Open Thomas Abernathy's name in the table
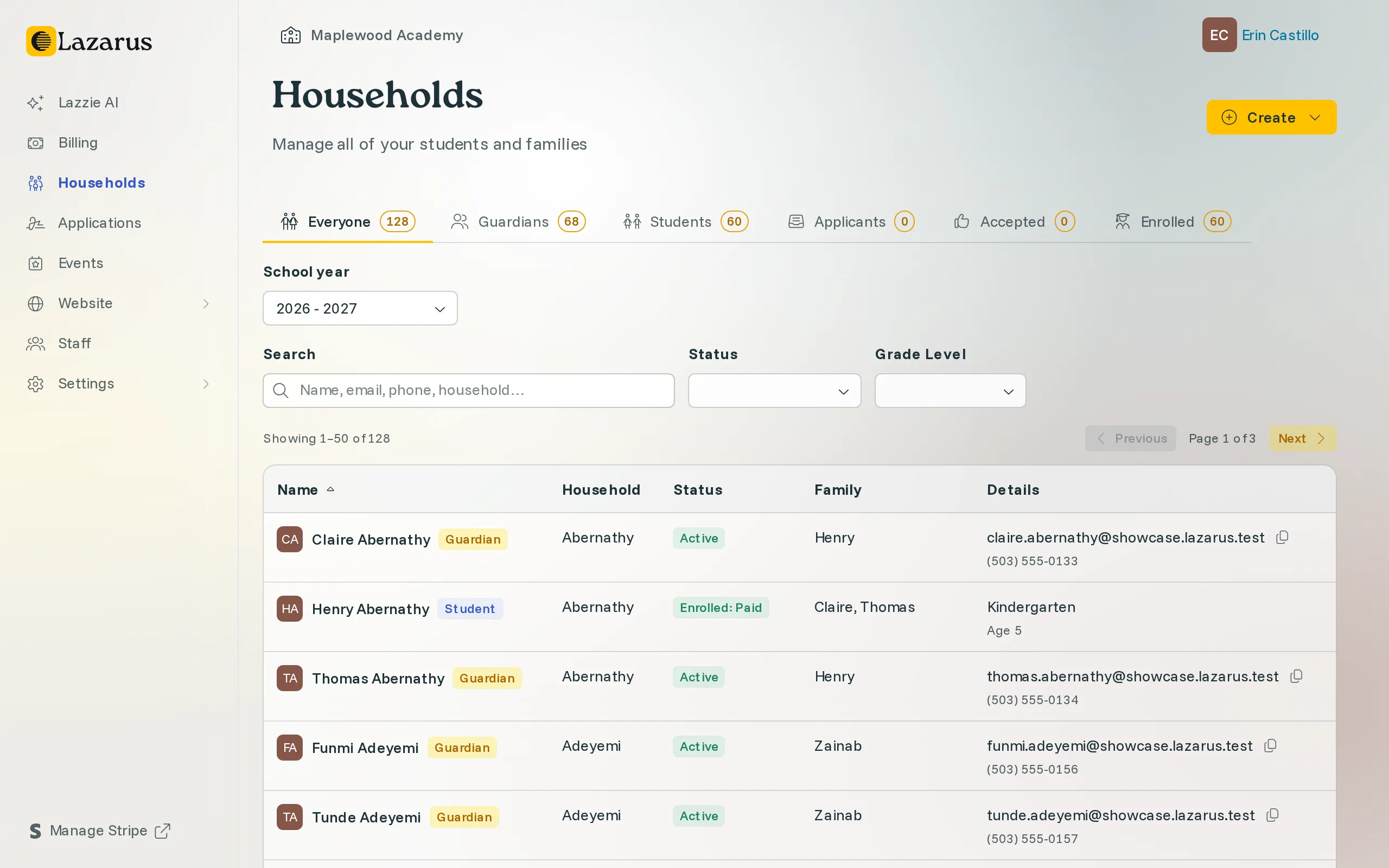The image size is (1389, 868). pyautogui.click(x=378, y=679)
